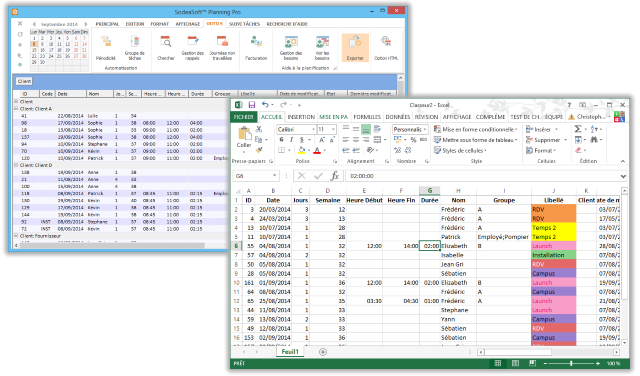
Task: Select the Feuil1 sheet tab
Action: coord(290,352)
